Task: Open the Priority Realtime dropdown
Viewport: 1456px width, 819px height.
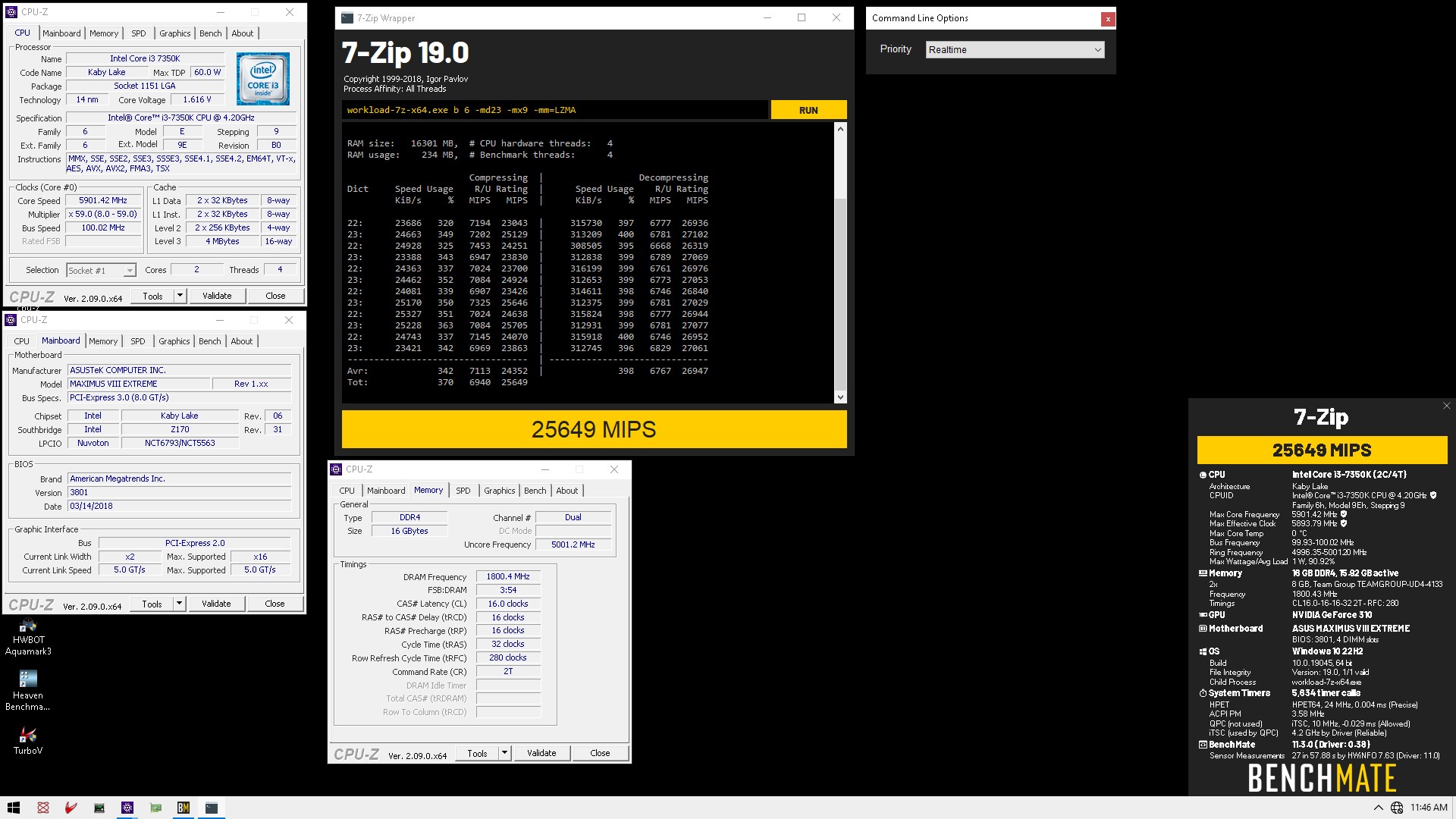Action: pos(1015,50)
